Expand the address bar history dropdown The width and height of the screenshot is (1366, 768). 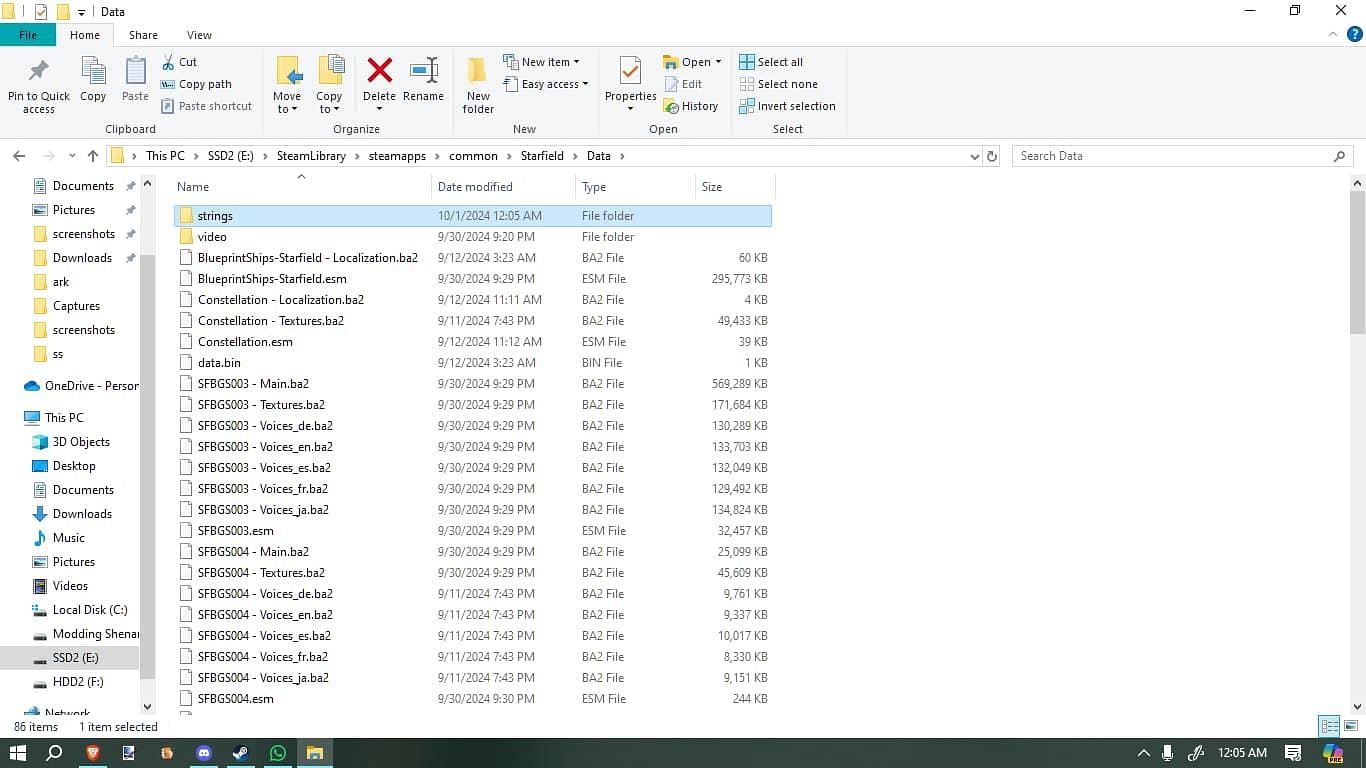tap(975, 156)
